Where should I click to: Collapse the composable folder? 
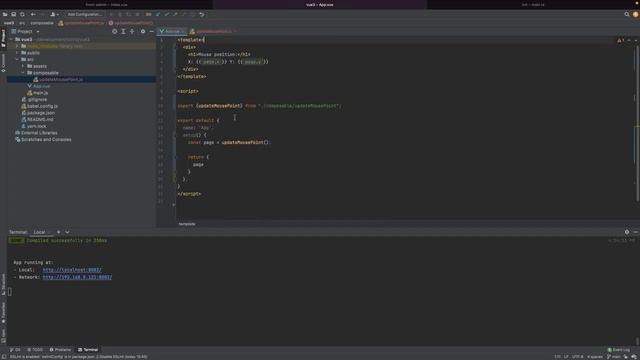(23, 73)
